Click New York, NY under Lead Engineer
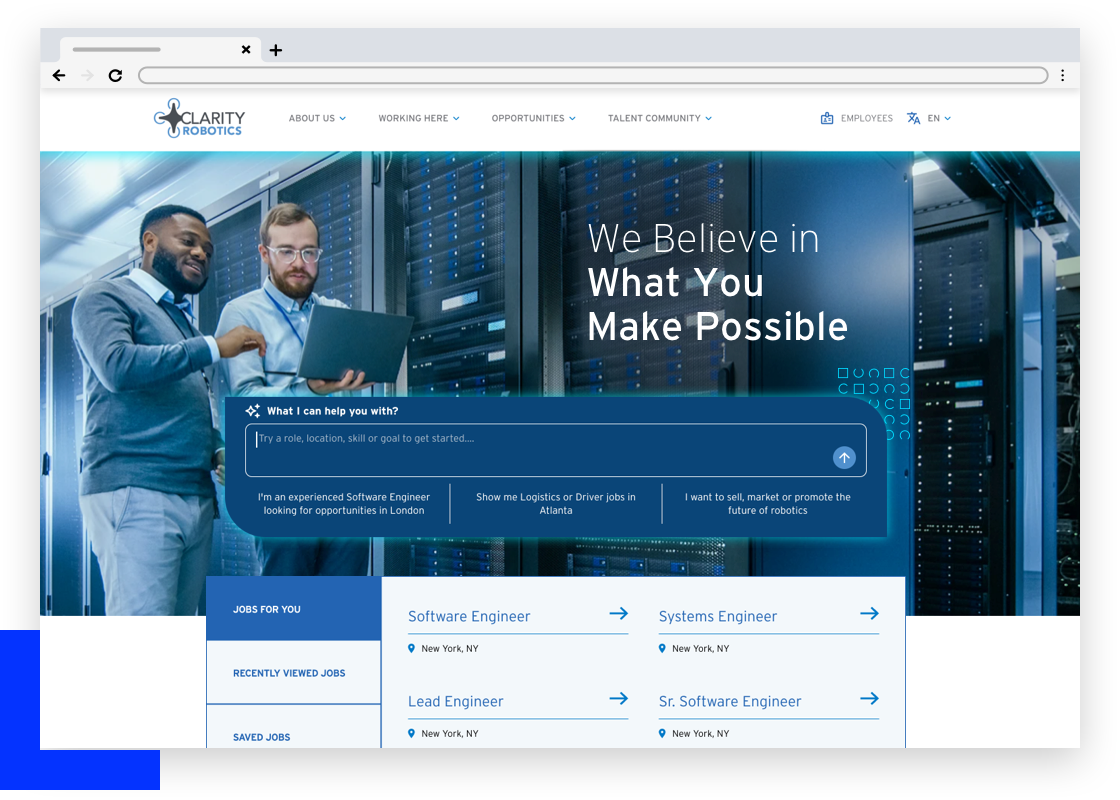Screen dimensions: 1120x800 point(450,734)
